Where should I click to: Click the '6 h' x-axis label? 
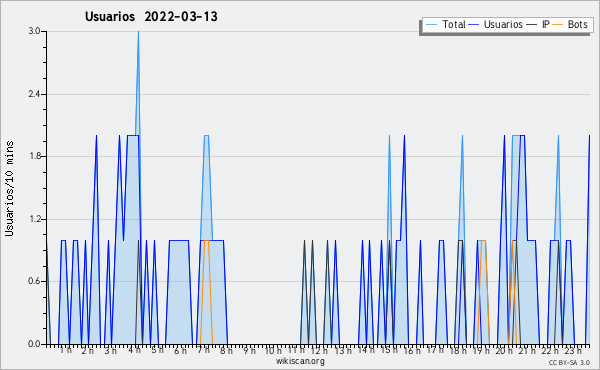click(180, 350)
